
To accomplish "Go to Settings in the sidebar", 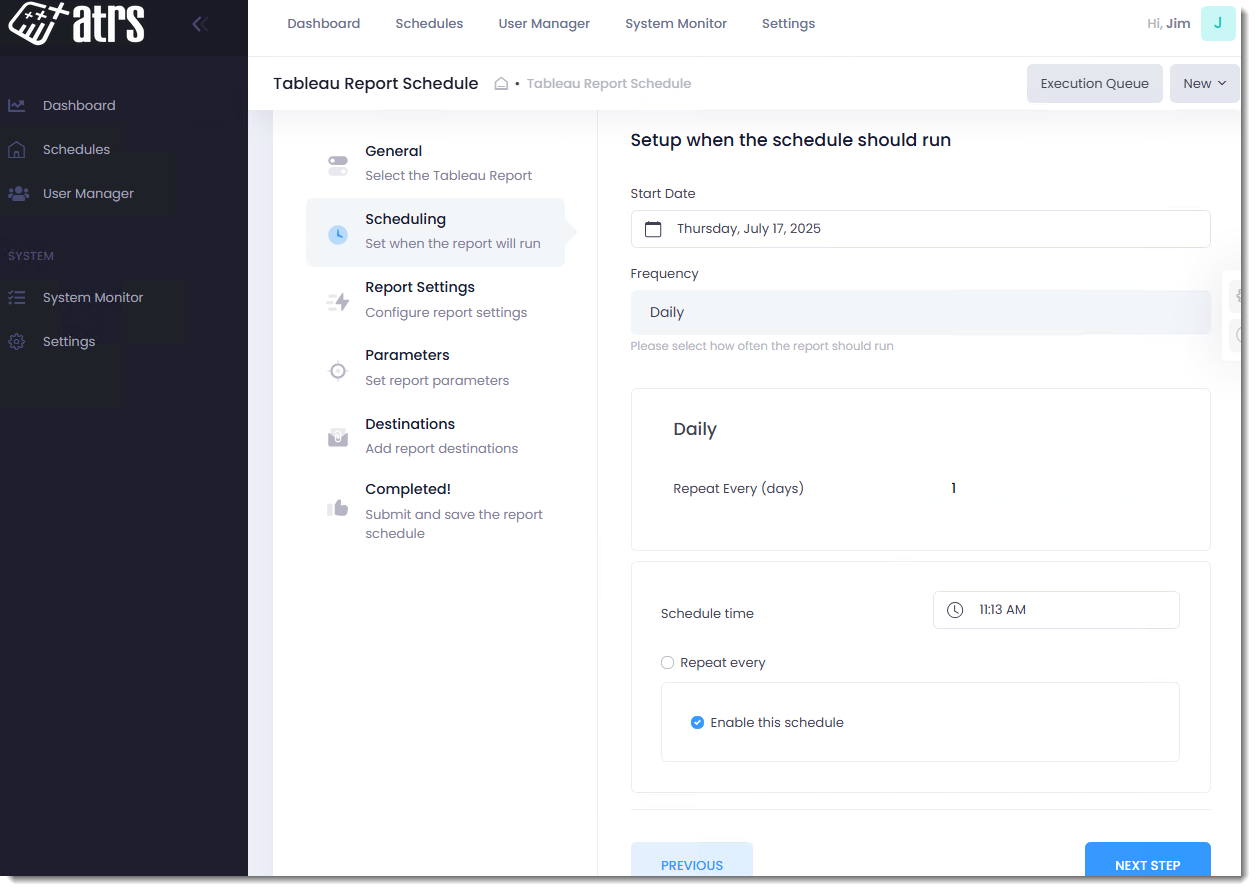I will pyautogui.click(x=69, y=341).
